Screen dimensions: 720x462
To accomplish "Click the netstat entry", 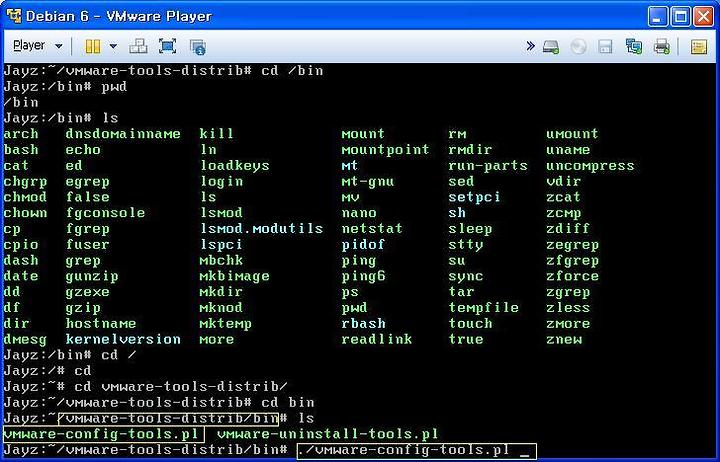I will [x=372, y=229].
